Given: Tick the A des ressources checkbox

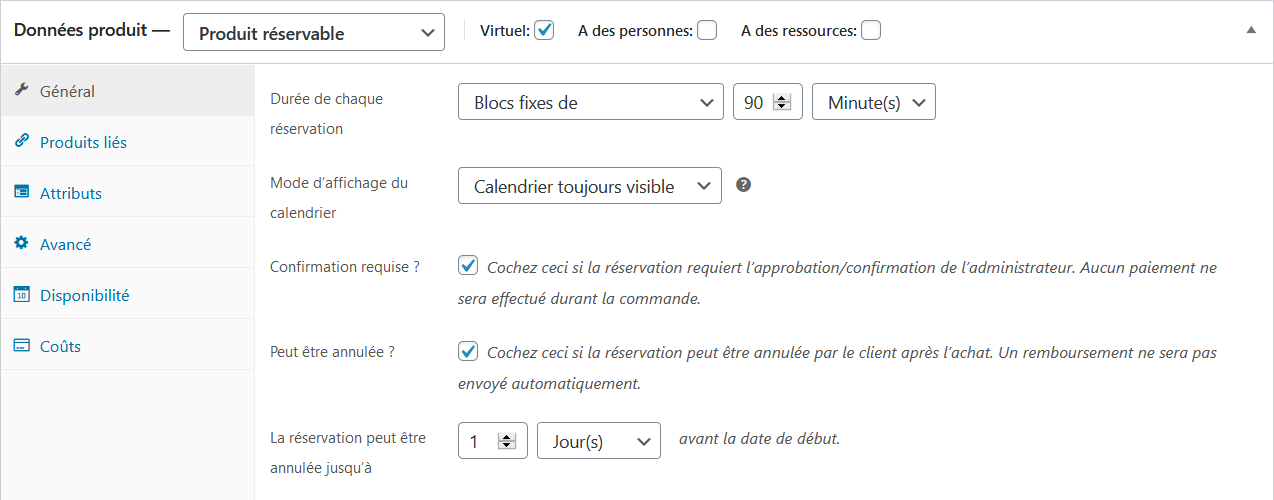Looking at the screenshot, I should pyautogui.click(x=871, y=30).
